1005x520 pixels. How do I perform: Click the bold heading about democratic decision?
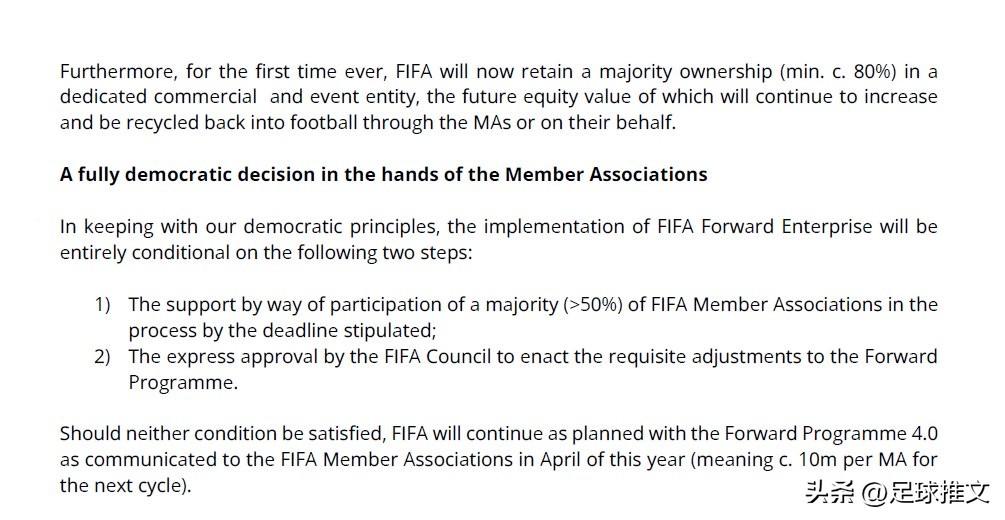(383, 175)
